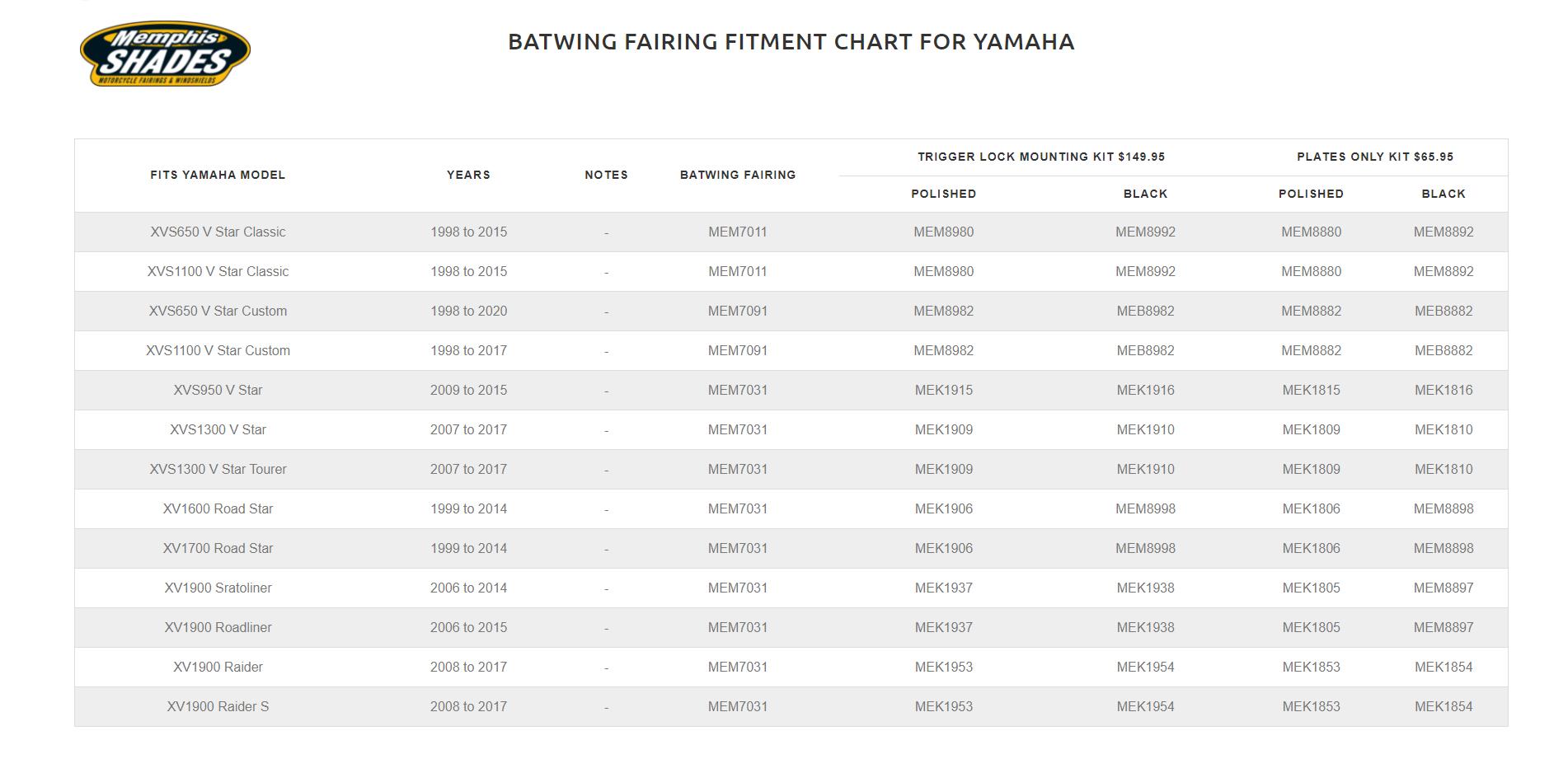1568x773 pixels.
Task: Select the MEK1915 polished kit part number
Action: [x=943, y=391]
